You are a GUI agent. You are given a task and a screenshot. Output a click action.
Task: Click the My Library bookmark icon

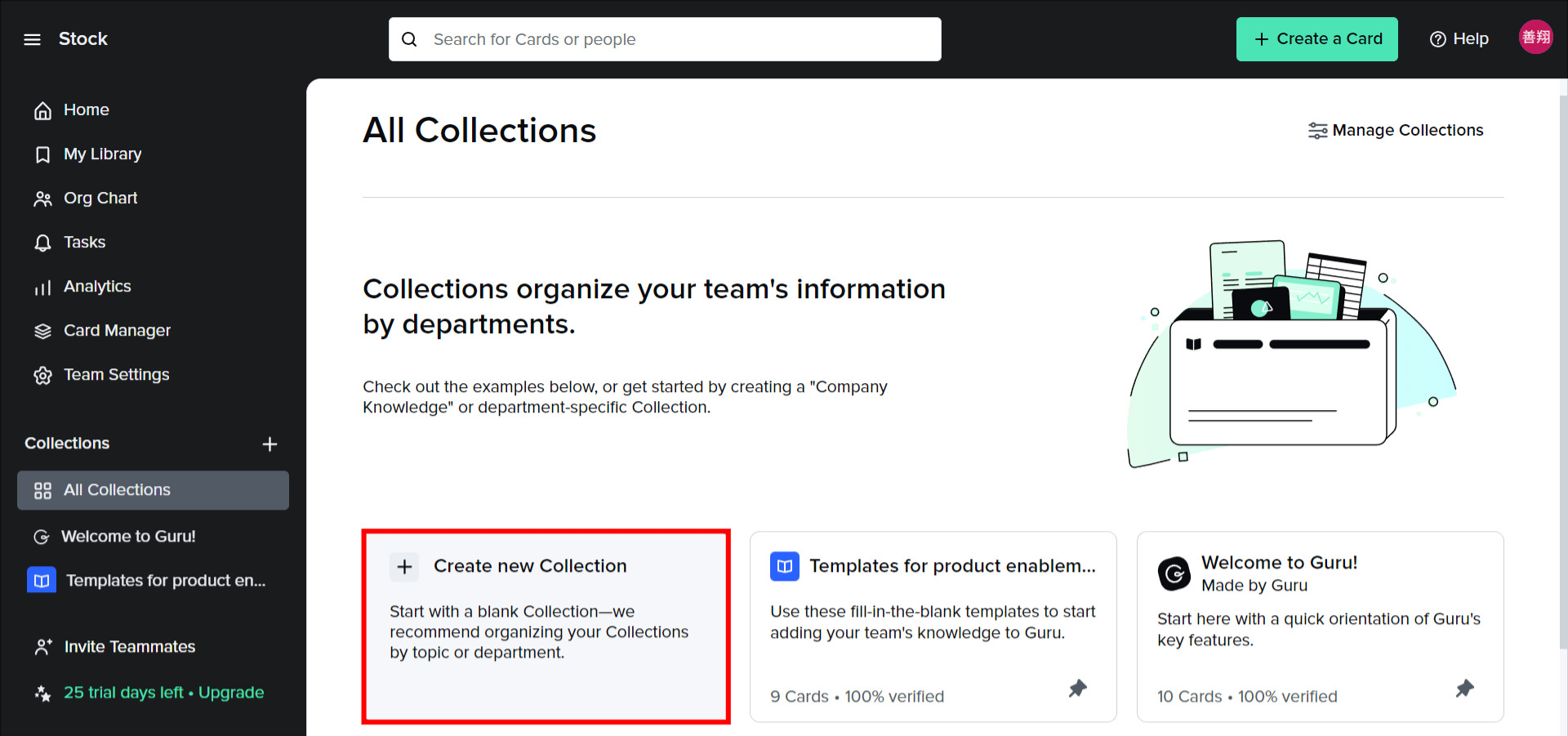click(x=43, y=154)
